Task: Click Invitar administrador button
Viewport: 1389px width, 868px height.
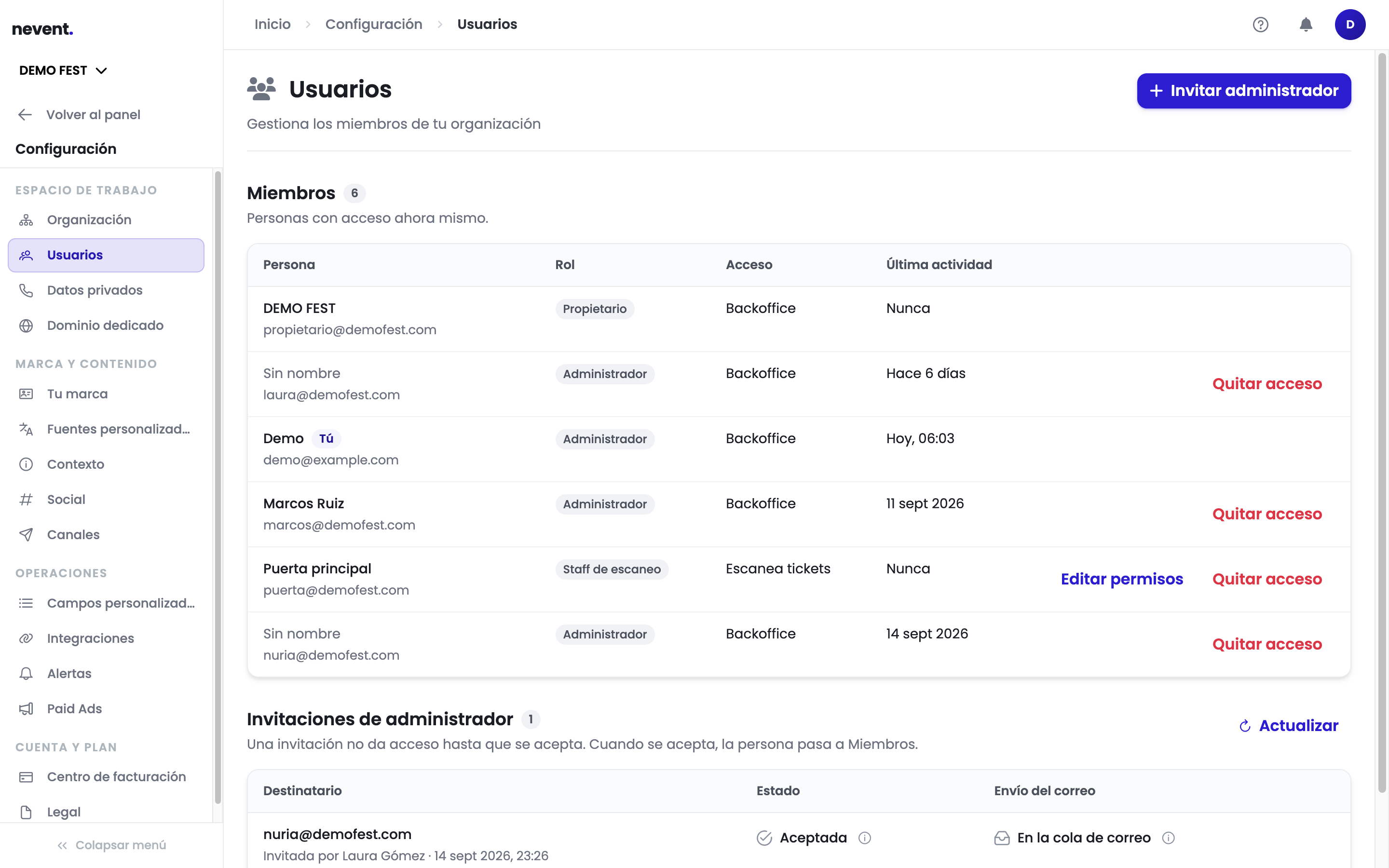Action: coord(1244,91)
